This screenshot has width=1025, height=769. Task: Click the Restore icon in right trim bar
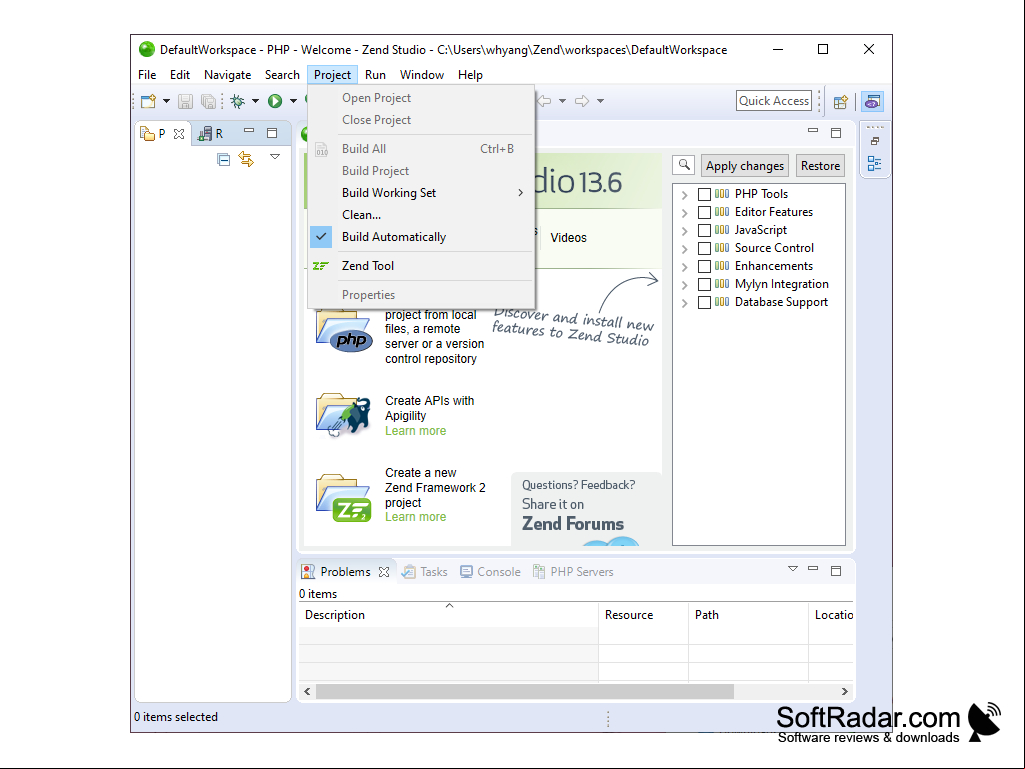875,141
